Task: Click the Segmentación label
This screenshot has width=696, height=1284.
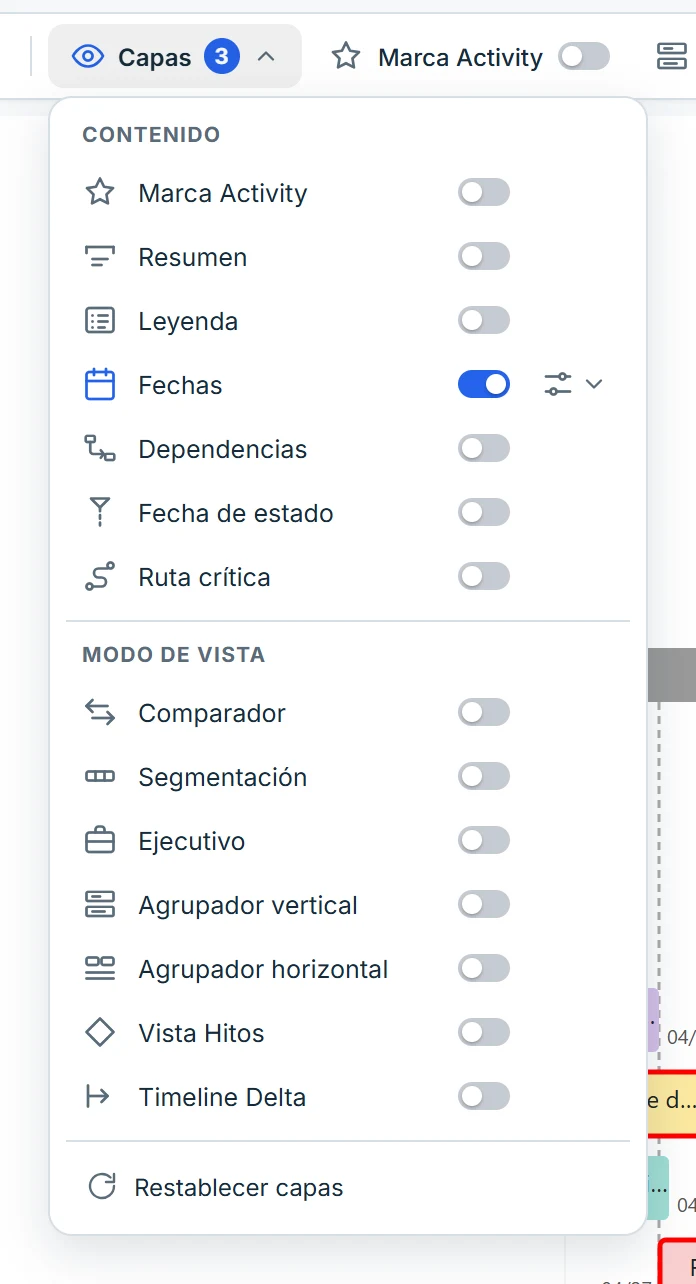Action: pos(223,777)
